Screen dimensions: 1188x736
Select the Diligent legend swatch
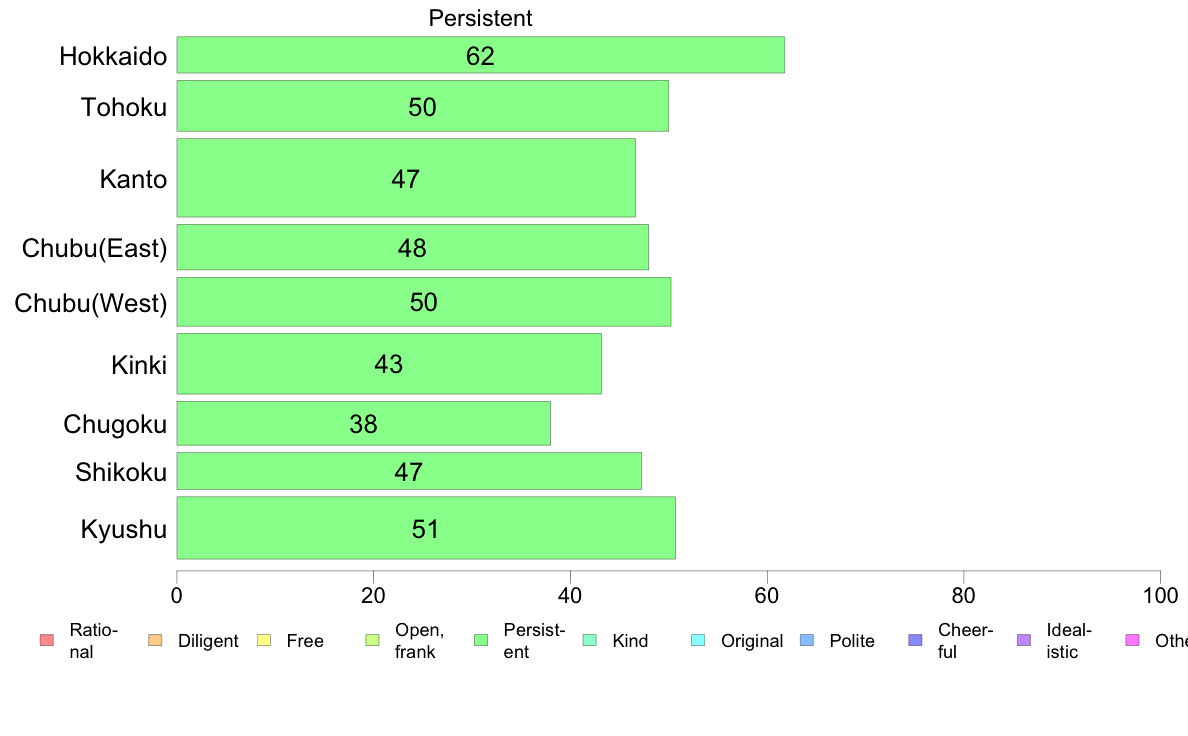pyautogui.click(x=155, y=640)
